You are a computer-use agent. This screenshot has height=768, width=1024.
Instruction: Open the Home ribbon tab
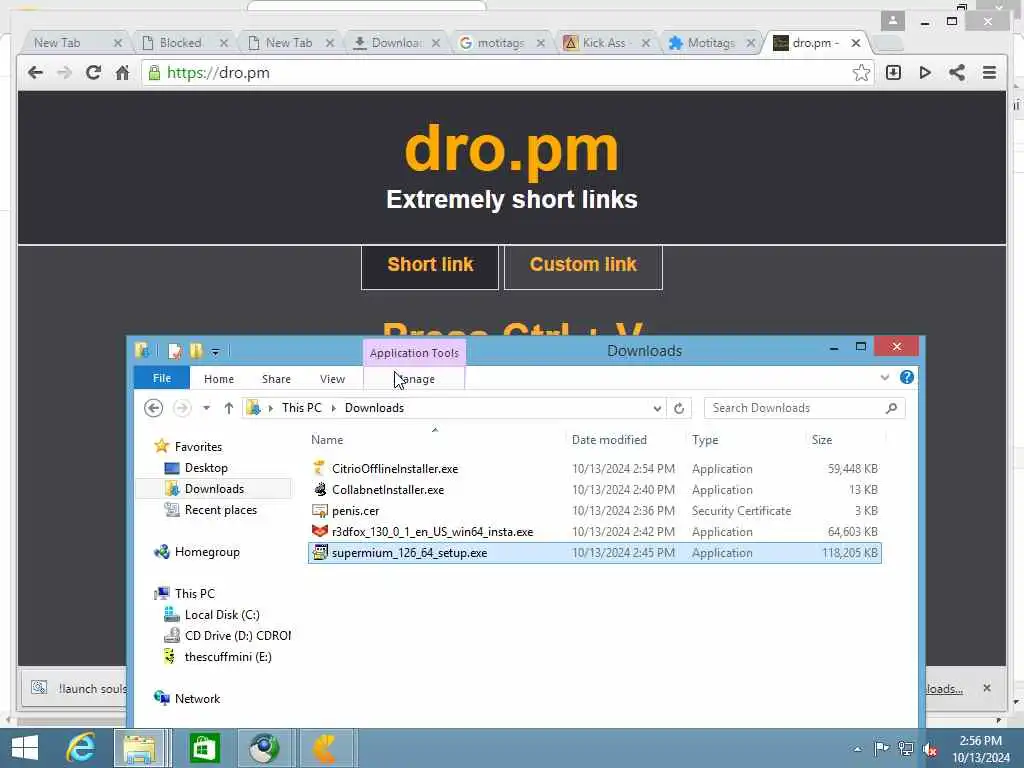[219, 379]
